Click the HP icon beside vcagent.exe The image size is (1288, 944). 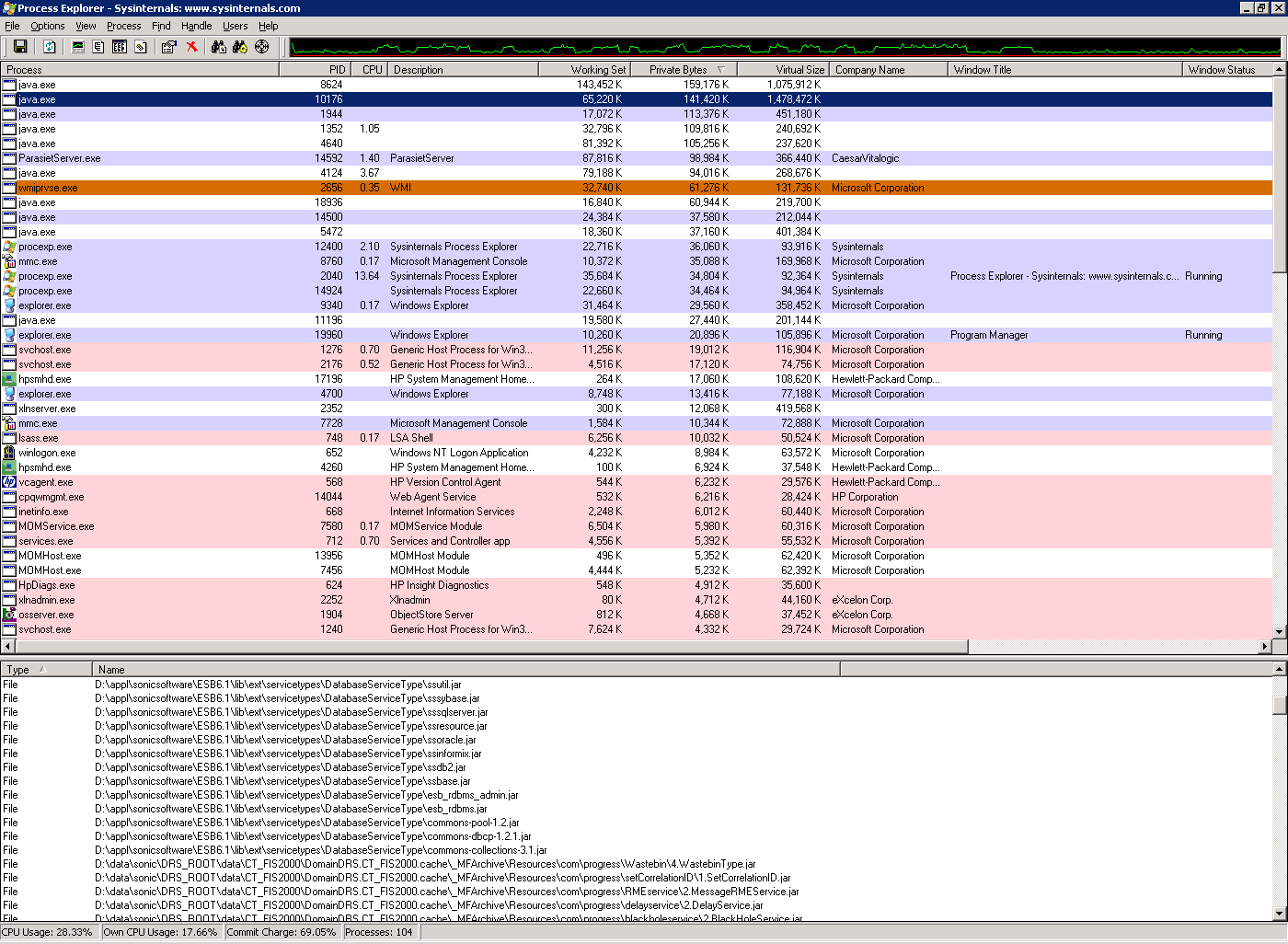pyautogui.click(x=9, y=482)
